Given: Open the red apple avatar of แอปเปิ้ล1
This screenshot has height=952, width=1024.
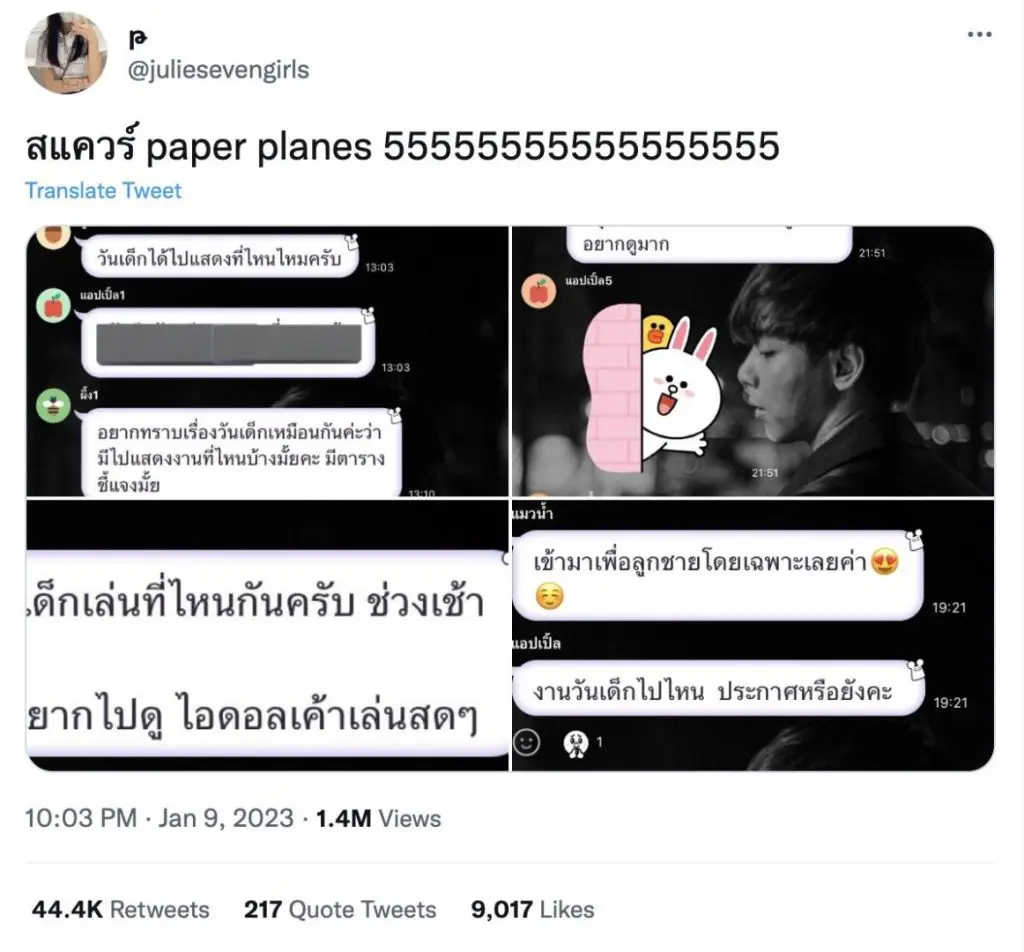Looking at the screenshot, I should click(54, 305).
